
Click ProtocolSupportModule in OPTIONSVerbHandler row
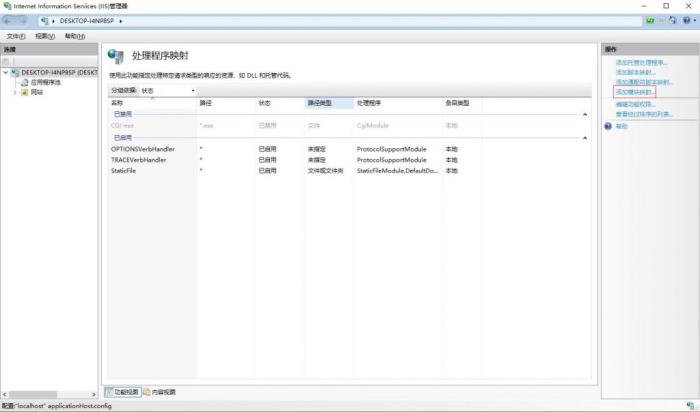pos(392,149)
